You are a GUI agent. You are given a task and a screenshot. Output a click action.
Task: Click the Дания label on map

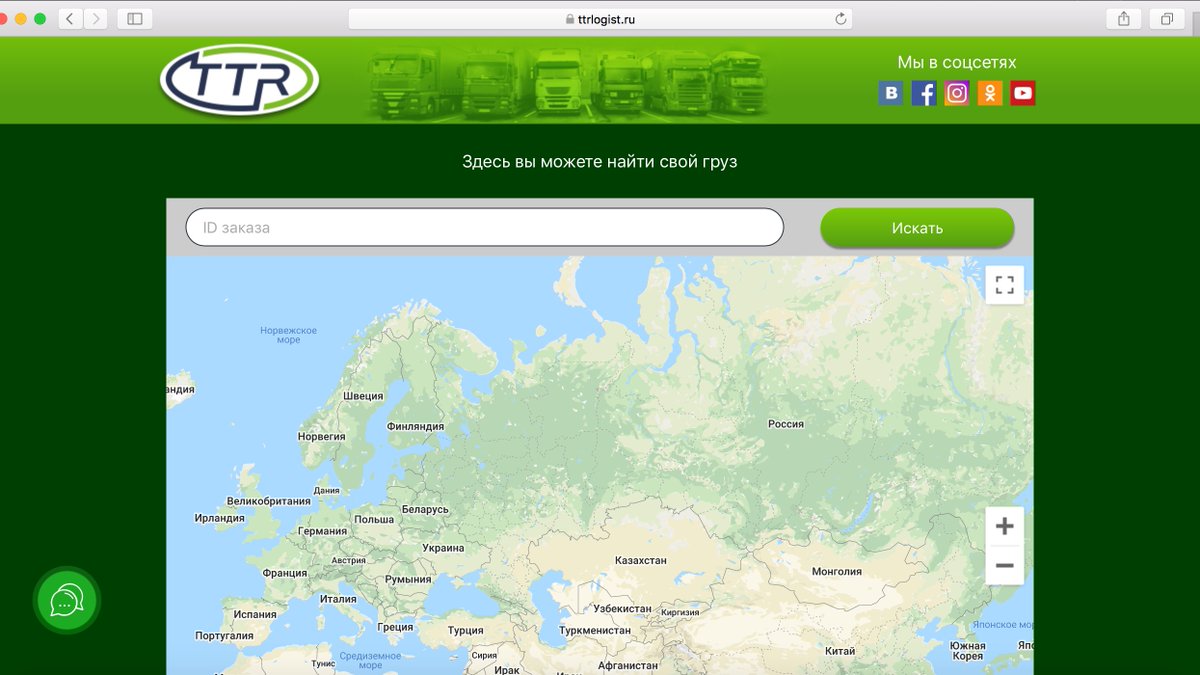pos(326,491)
